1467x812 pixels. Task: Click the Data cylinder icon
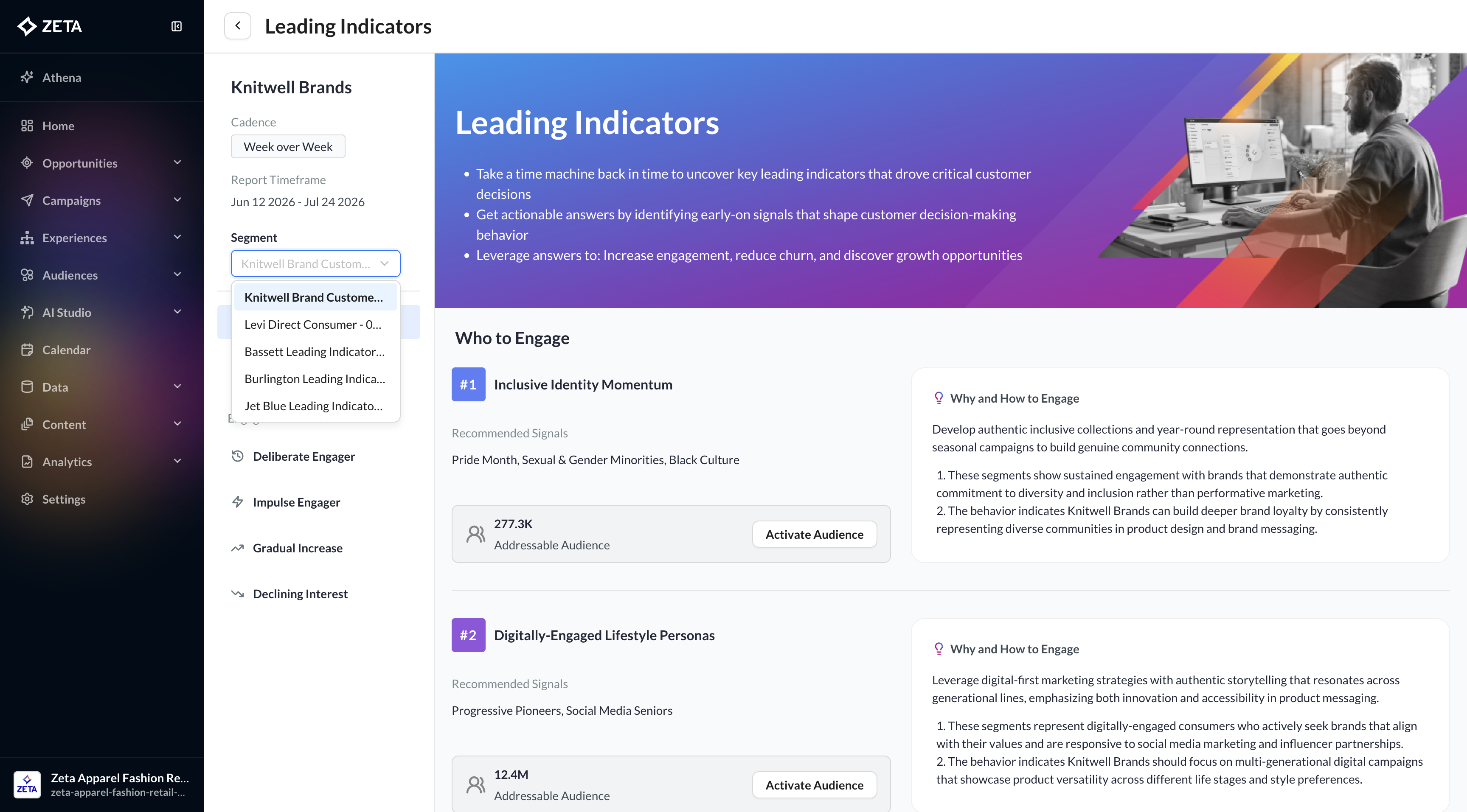pos(27,386)
